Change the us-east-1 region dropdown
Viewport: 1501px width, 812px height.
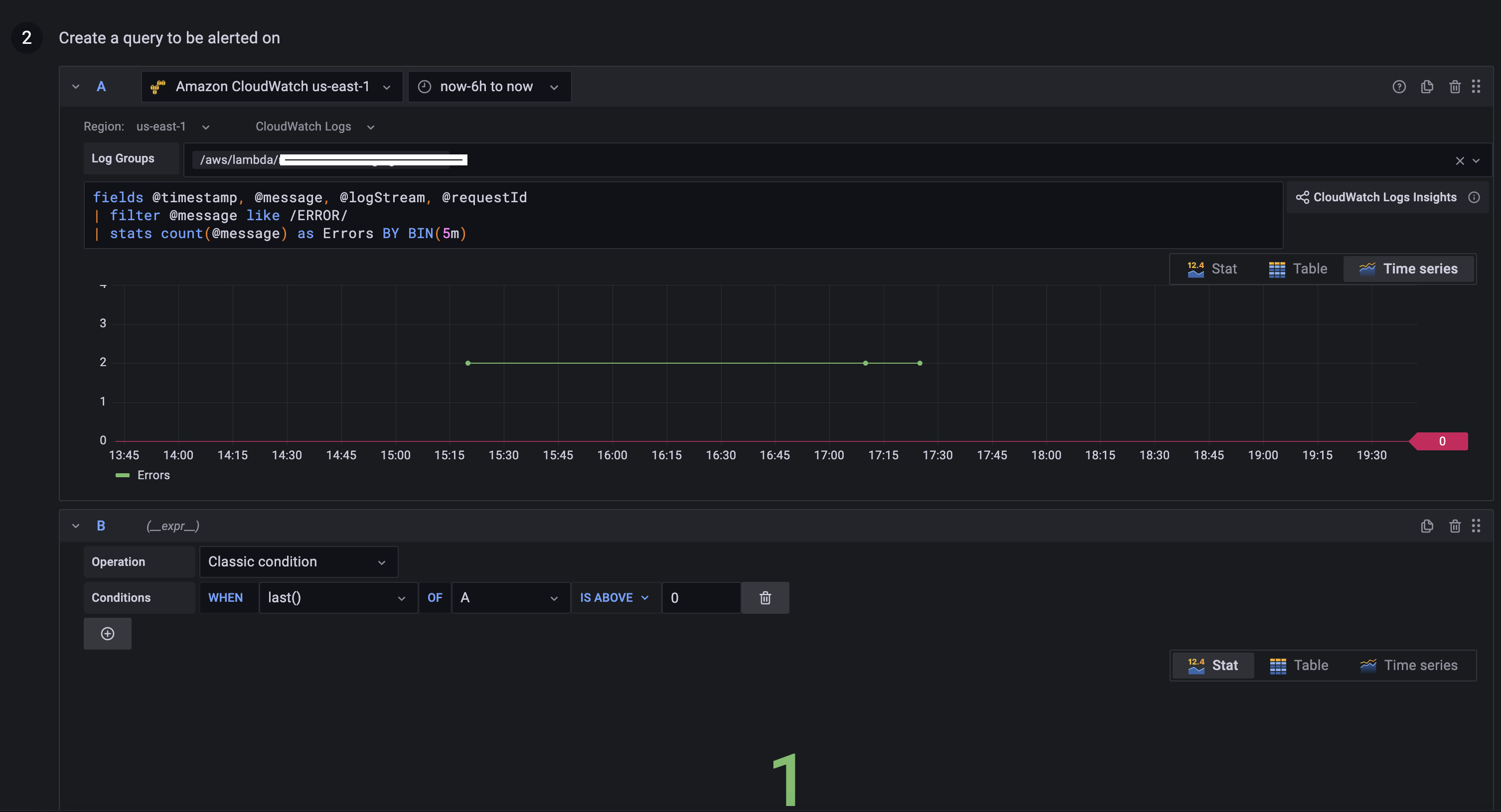(172, 127)
